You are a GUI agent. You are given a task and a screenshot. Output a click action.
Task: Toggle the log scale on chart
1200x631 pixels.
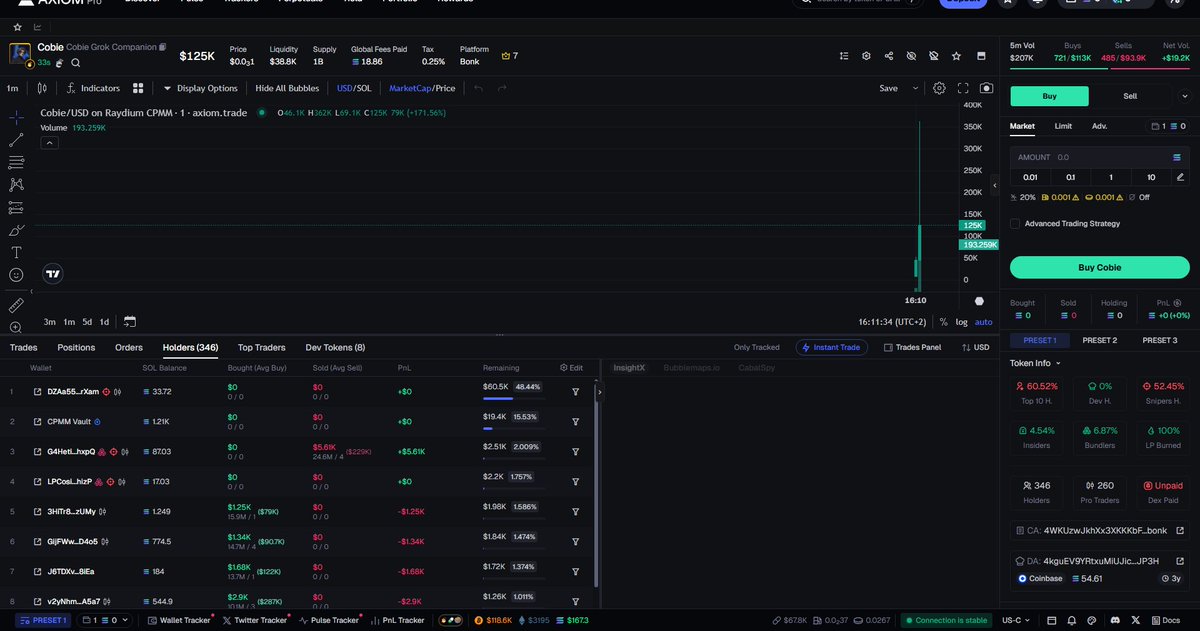961,321
